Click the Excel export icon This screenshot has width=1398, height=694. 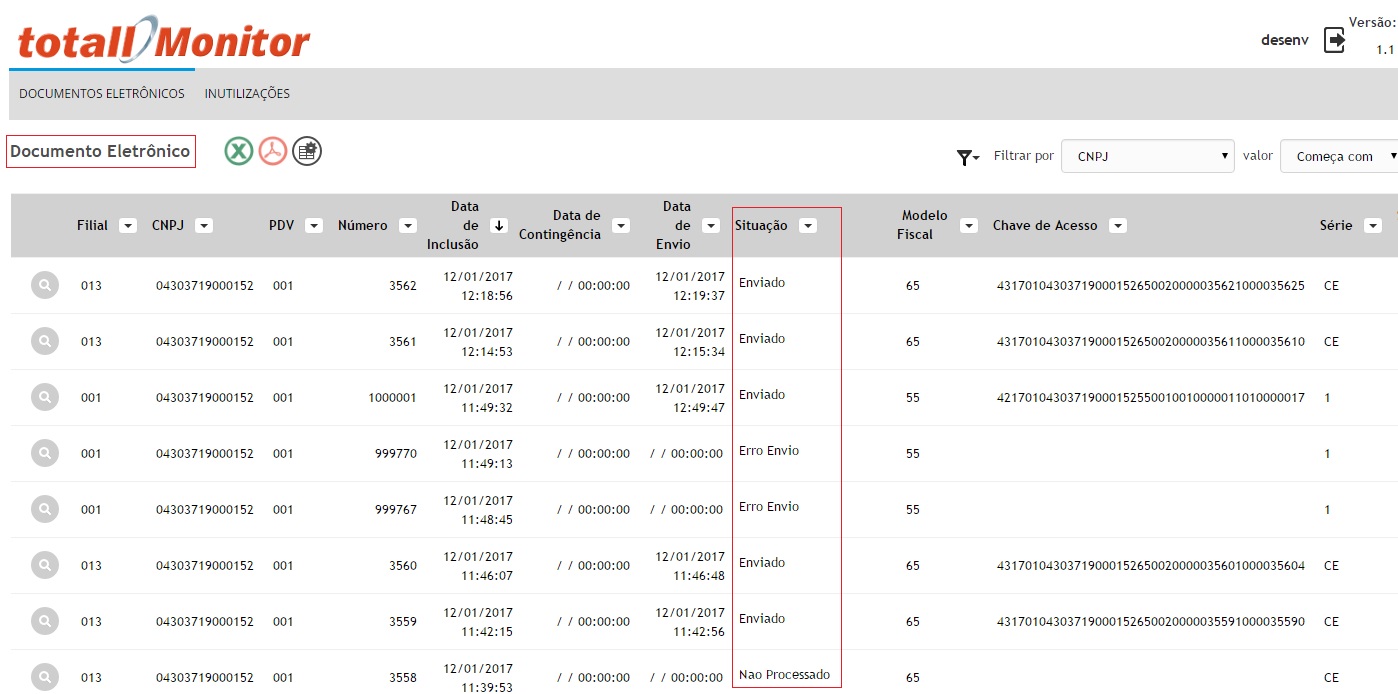tap(238, 151)
